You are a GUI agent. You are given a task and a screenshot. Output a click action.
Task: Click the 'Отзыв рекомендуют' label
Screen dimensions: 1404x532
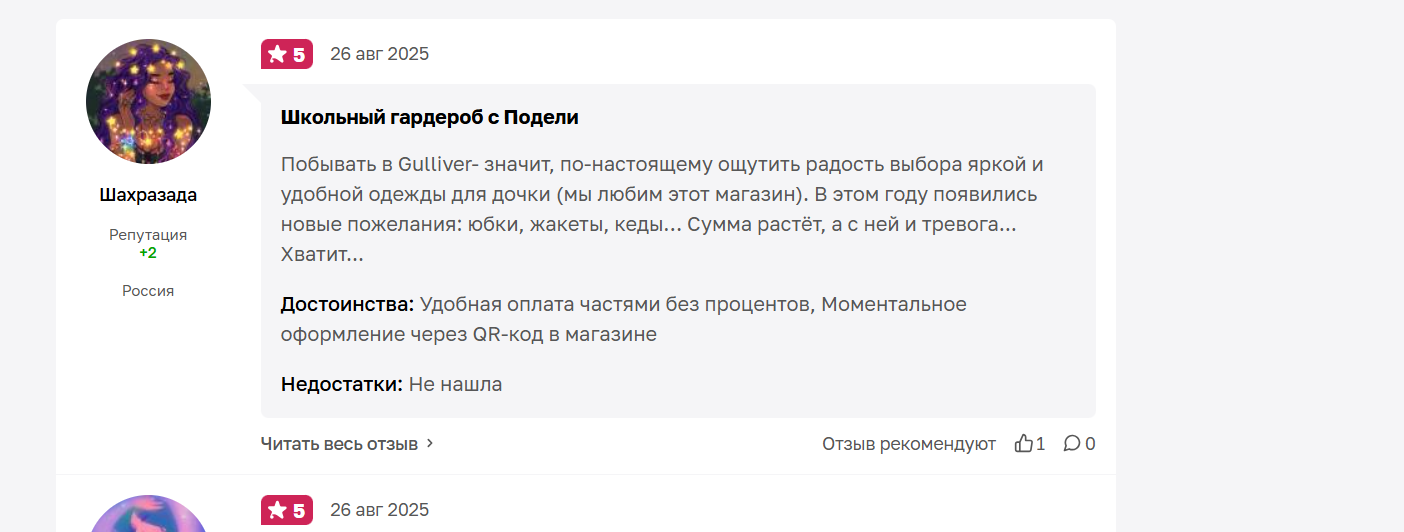pyautogui.click(x=909, y=443)
